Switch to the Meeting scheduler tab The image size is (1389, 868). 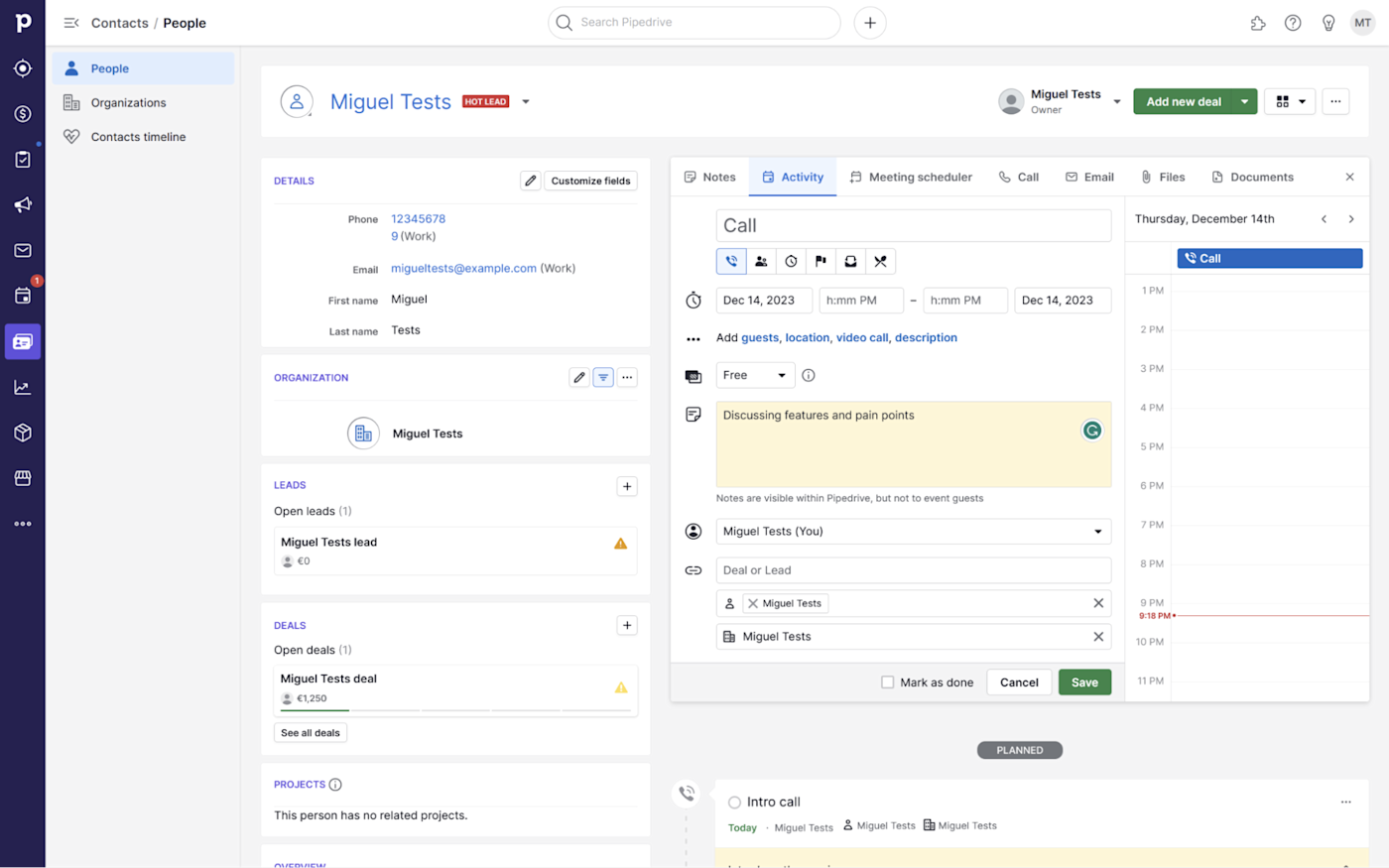911,177
